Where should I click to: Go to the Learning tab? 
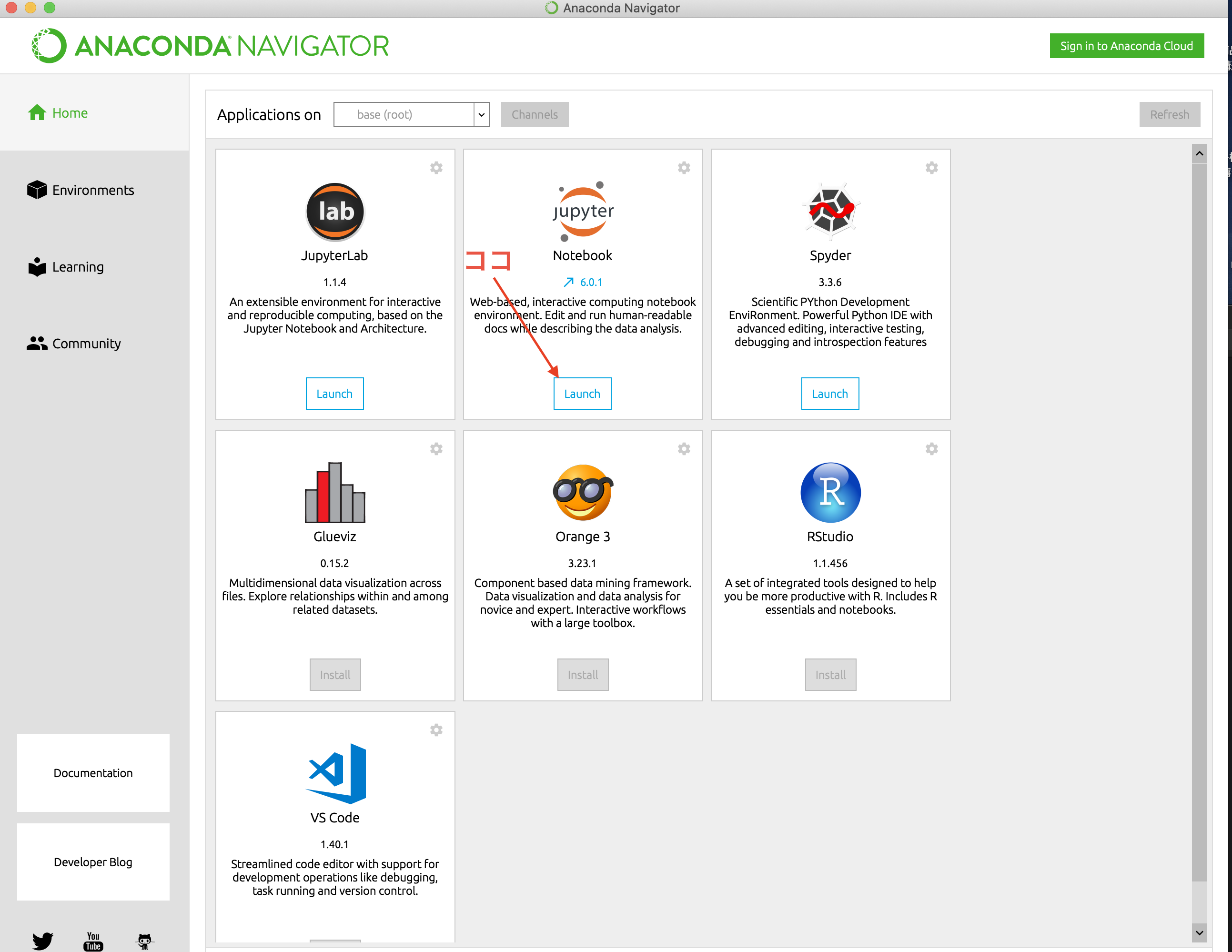[x=78, y=267]
